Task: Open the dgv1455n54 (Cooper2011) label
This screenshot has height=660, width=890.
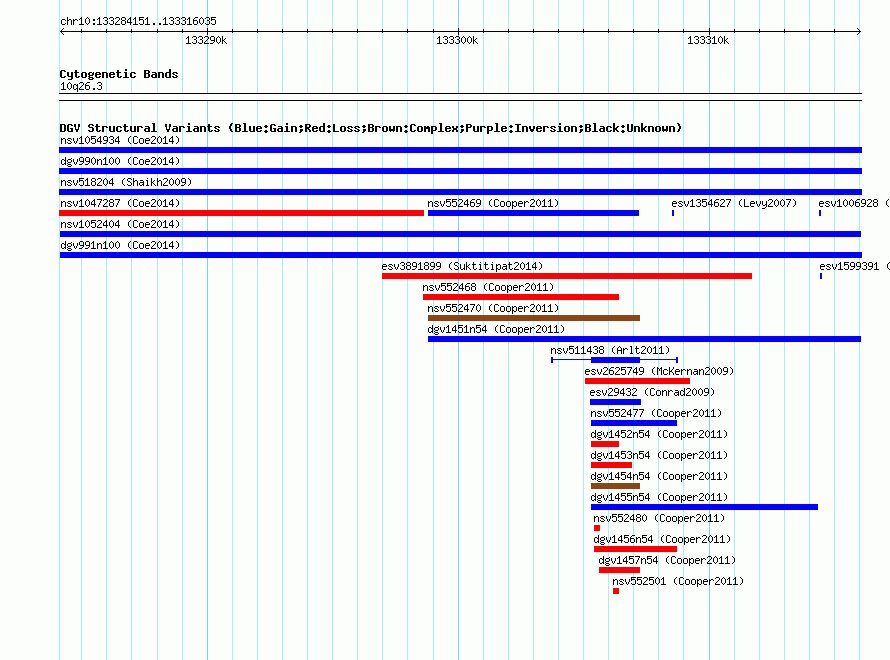Action: point(659,497)
